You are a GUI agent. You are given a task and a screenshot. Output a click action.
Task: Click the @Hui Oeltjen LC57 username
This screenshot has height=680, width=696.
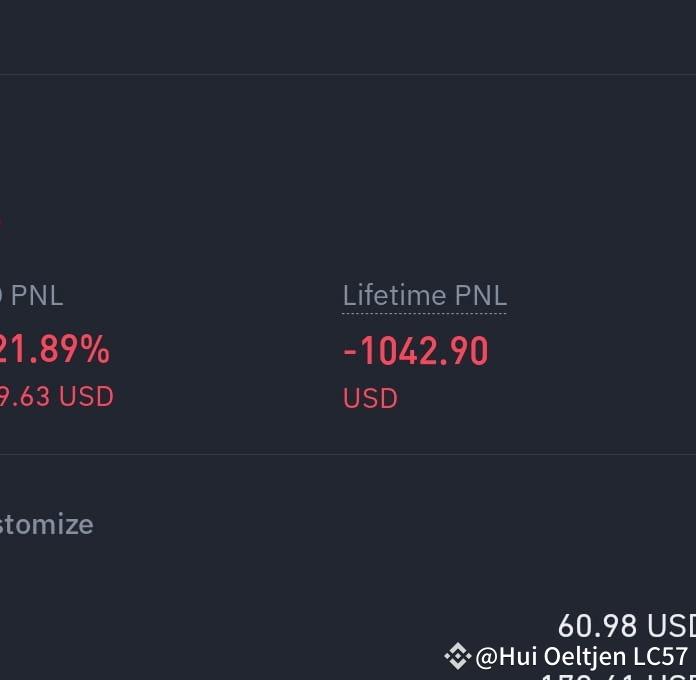581,656
